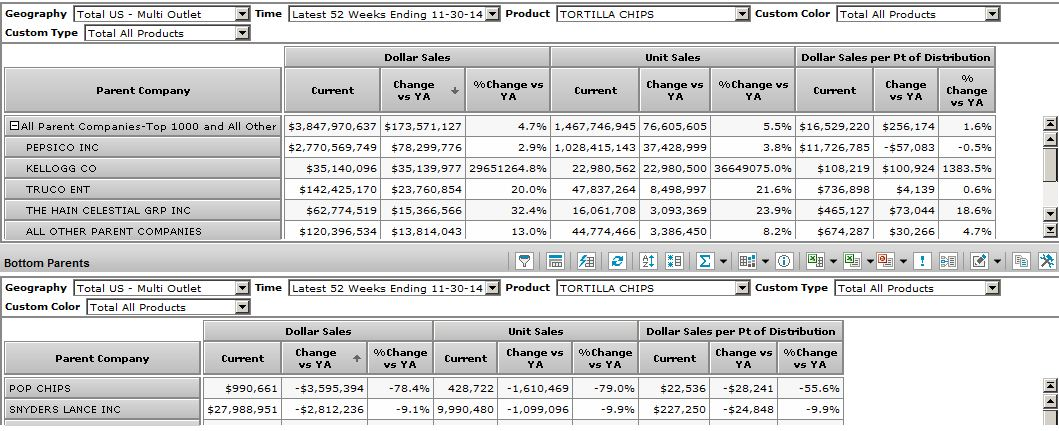Click the filter funnel icon in toolbar

point(524,261)
